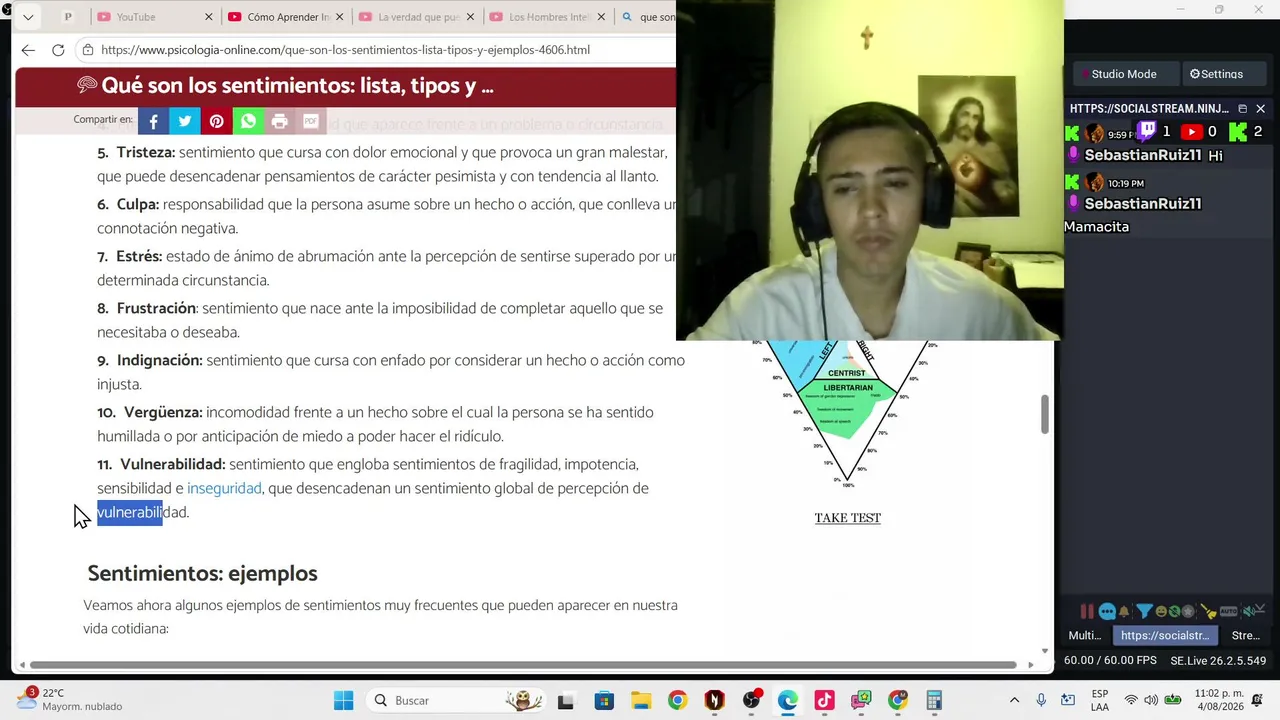Image resolution: width=1280 pixels, height=720 pixels.
Task: Click the blue chat bubble icon
Action: pyautogui.click(x=1107, y=611)
